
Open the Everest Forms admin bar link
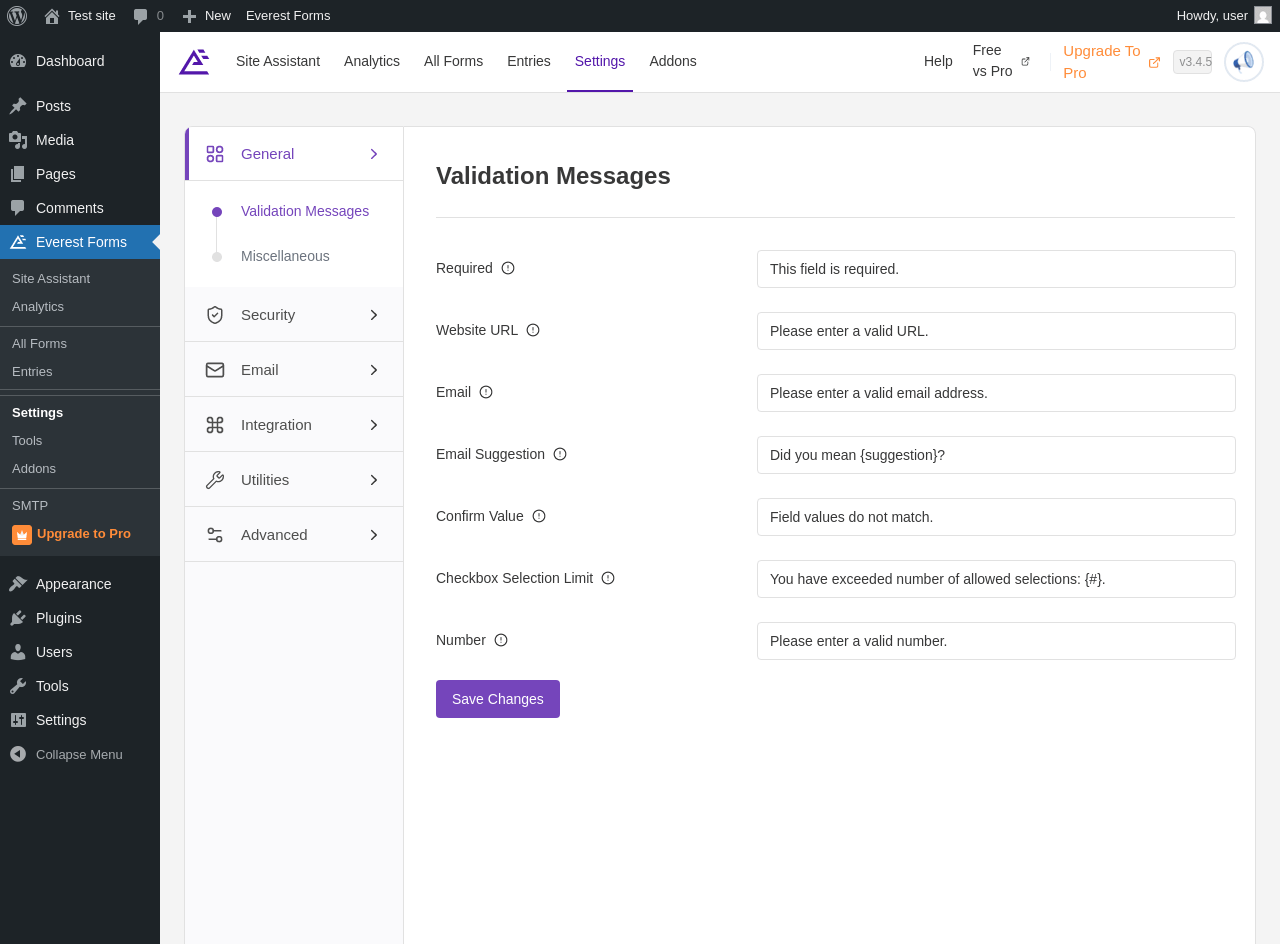(x=288, y=16)
